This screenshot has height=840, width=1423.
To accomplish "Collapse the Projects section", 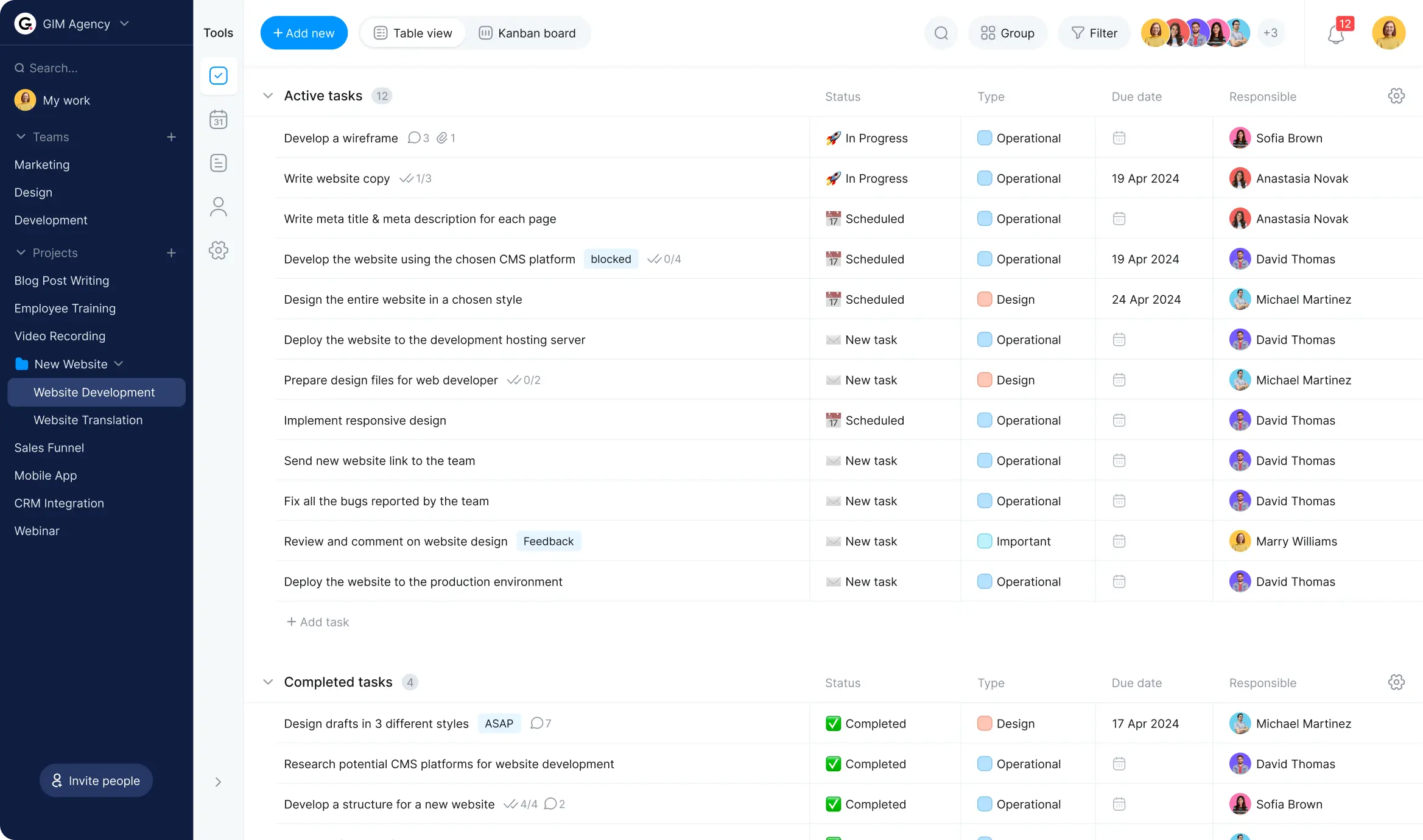I will click(x=21, y=253).
